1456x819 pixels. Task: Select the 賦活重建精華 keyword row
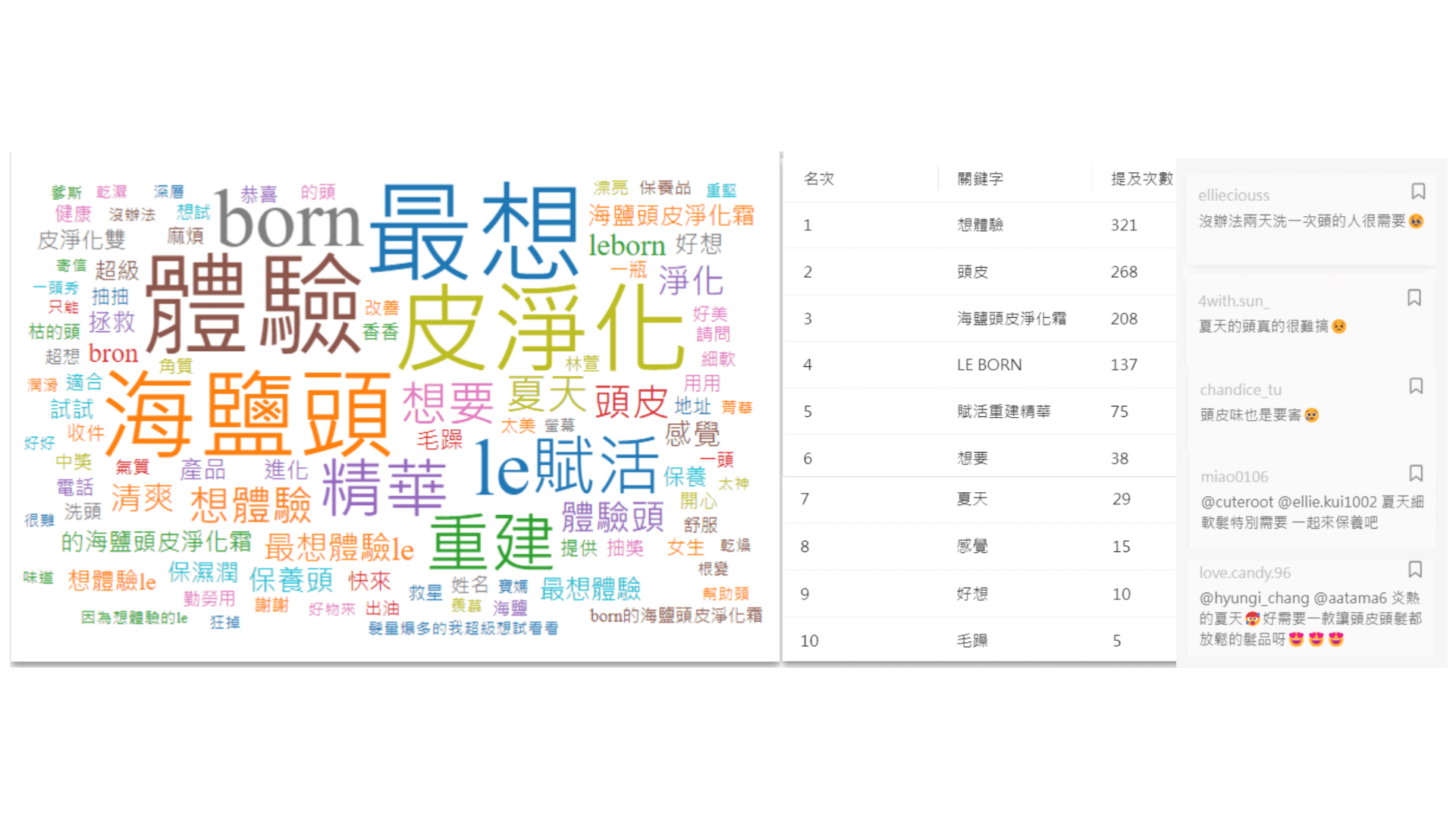click(x=979, y=412)
